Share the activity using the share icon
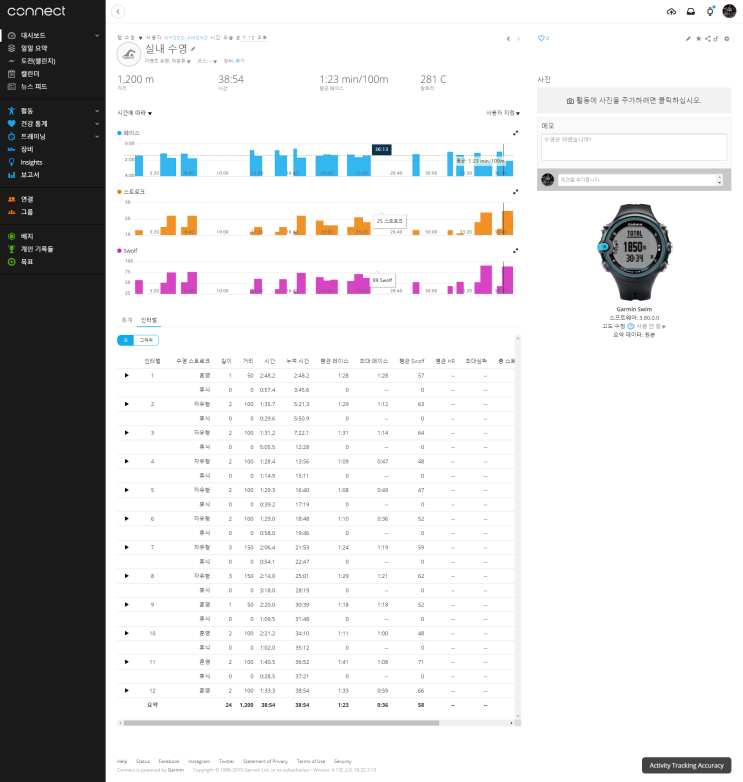Screen dimensions: 743x782 (708, 38)
